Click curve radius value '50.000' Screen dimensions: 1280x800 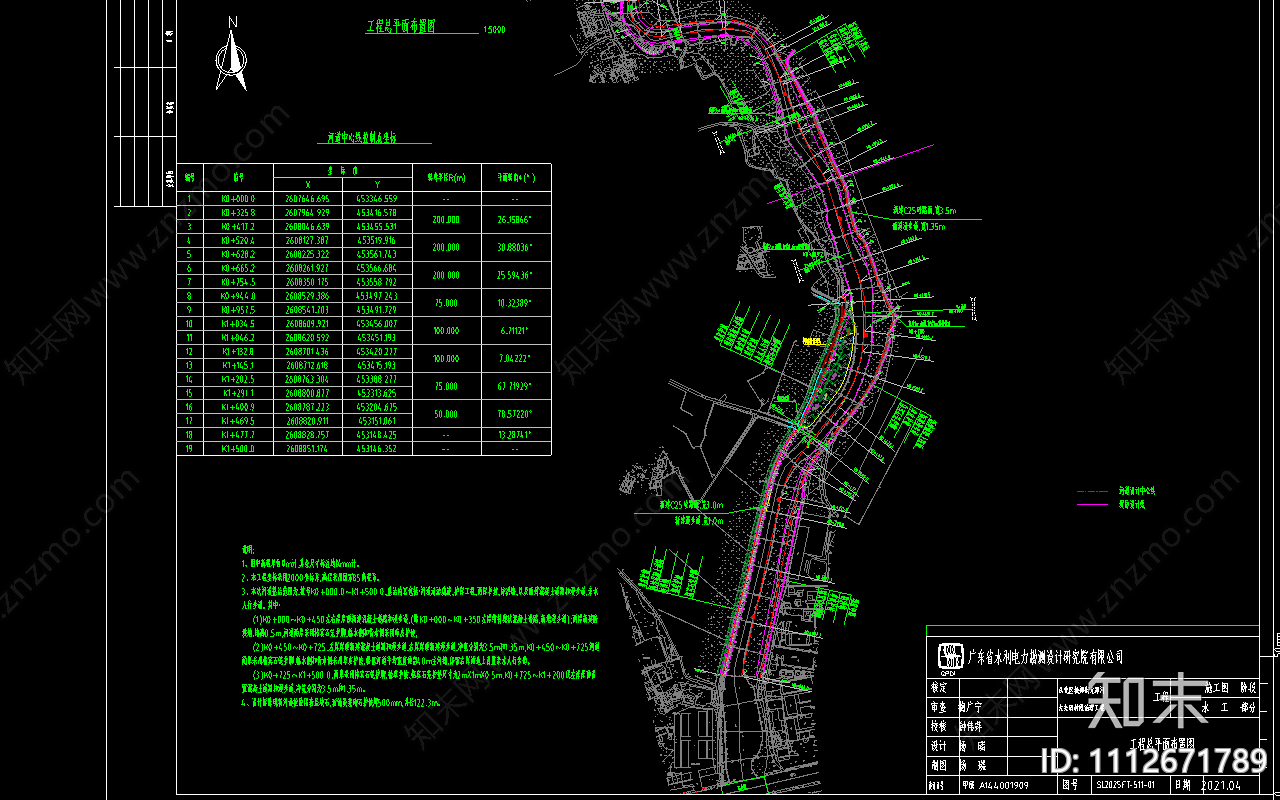point(445,414)
